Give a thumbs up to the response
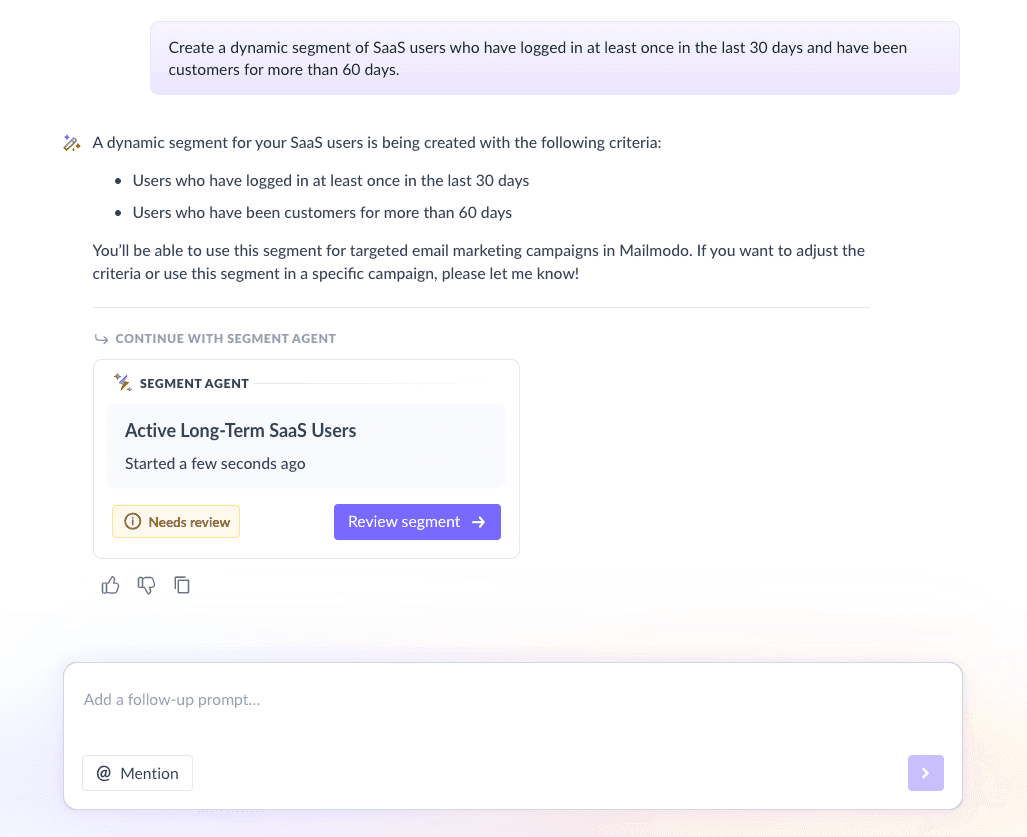 tap(110, 585)
